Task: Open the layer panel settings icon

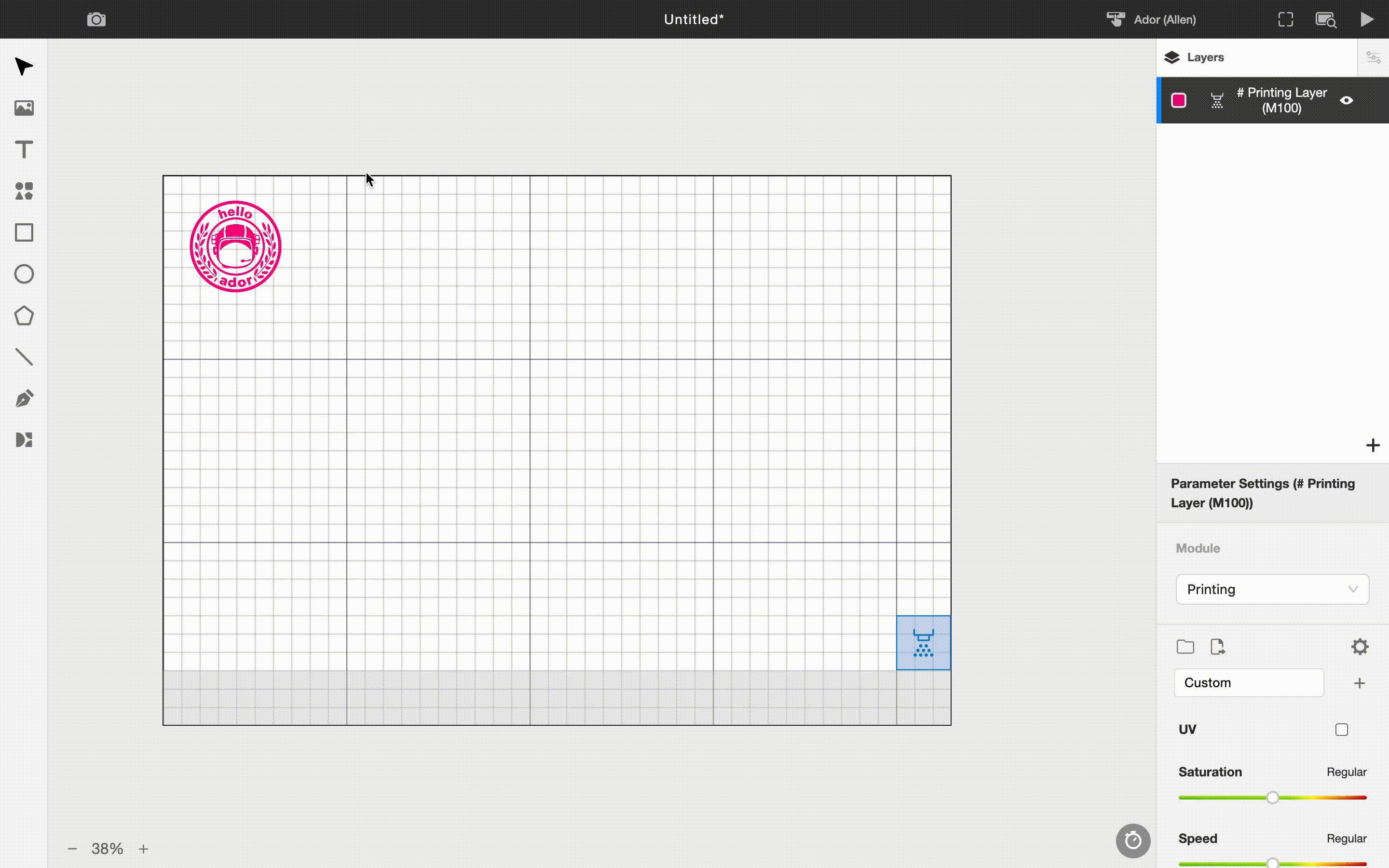Action: coord(1373,57)
